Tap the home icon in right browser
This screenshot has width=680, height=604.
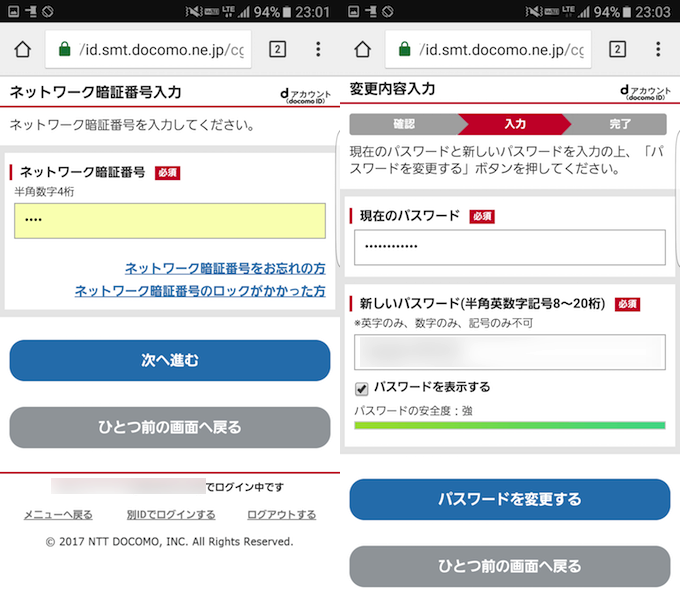coord(362,50)
